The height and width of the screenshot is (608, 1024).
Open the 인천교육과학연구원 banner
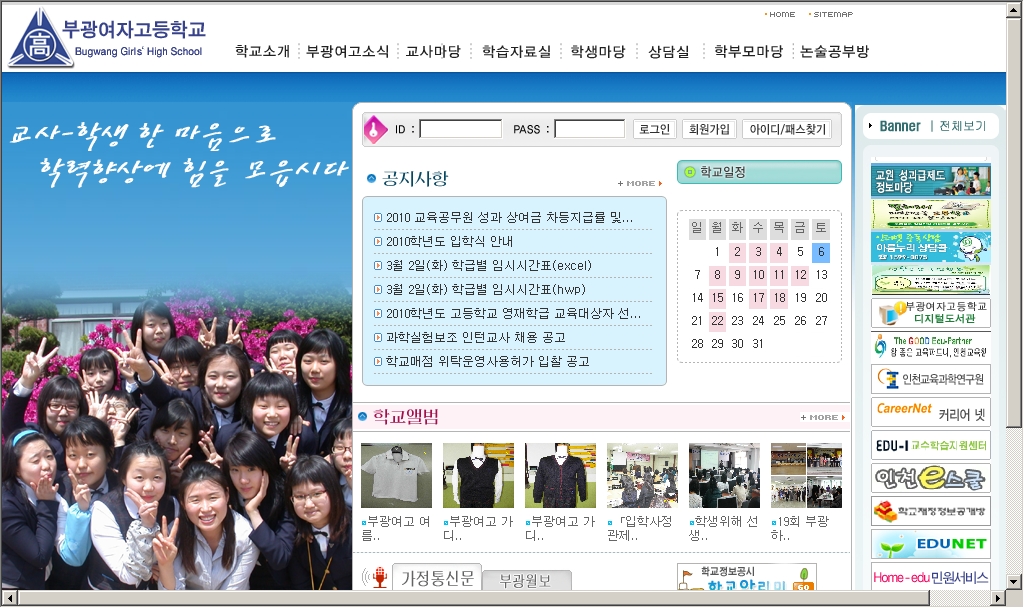pos(930,379)
